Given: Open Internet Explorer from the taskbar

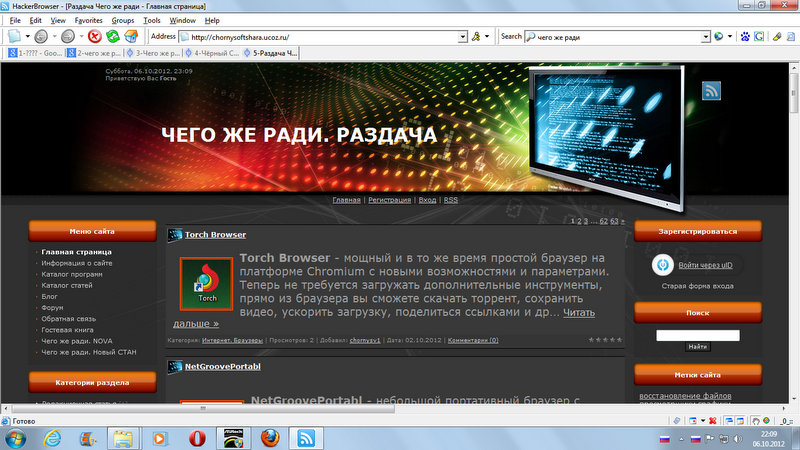Looking at the screenshot, I should 52,438.
